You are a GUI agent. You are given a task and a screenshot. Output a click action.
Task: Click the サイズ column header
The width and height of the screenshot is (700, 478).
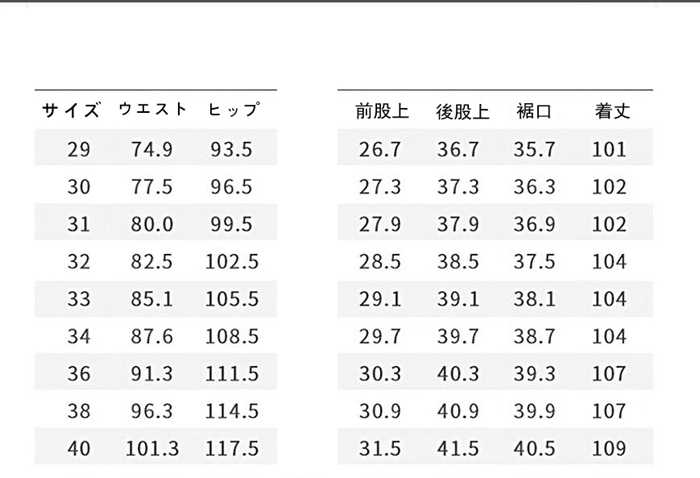71,110
